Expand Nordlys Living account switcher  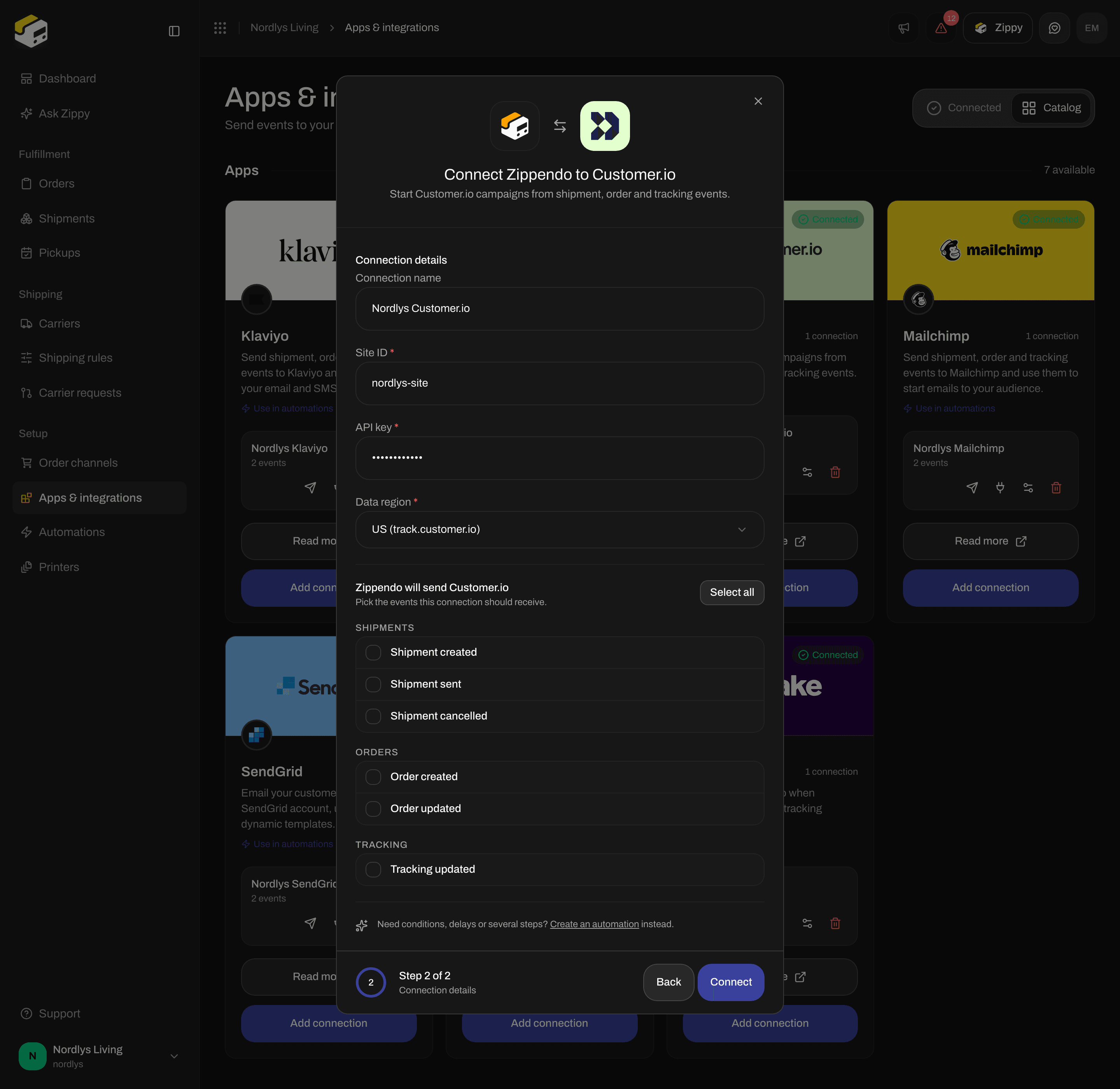click(x=100, y=1056)
